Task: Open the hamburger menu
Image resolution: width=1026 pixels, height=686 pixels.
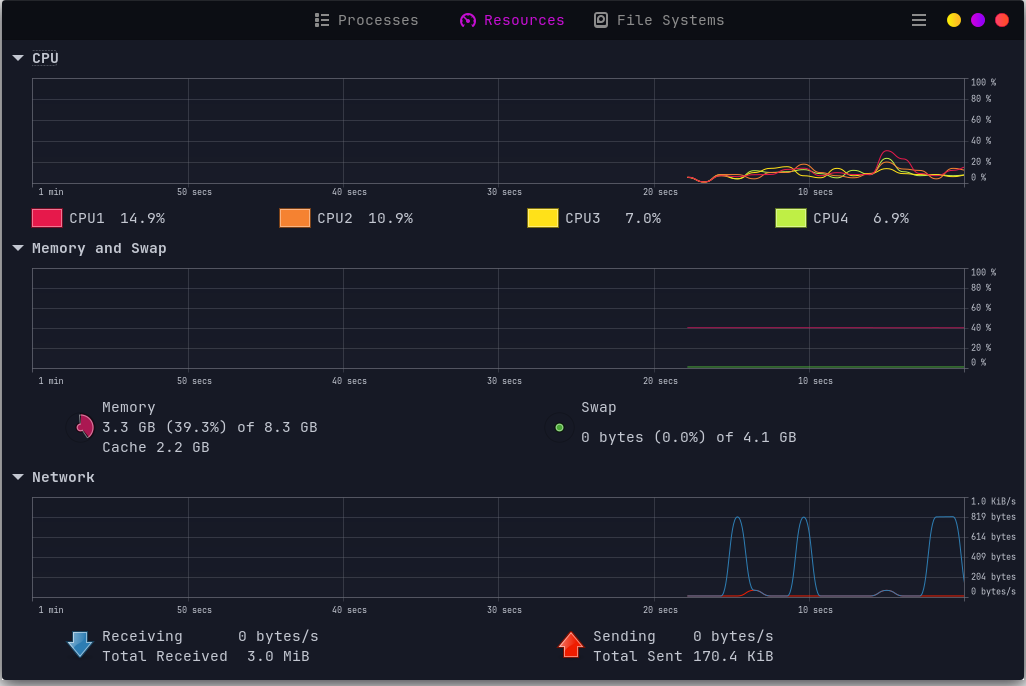Action: coord(918,19)
